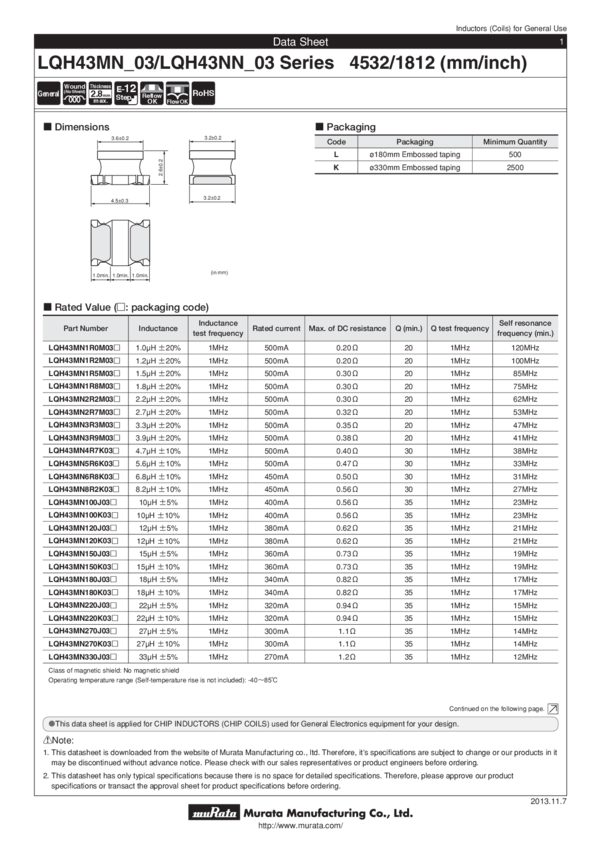Click the 33µH ±5% inductance value
The width and height of the screenshot is (601, 850).
(158, 656)
